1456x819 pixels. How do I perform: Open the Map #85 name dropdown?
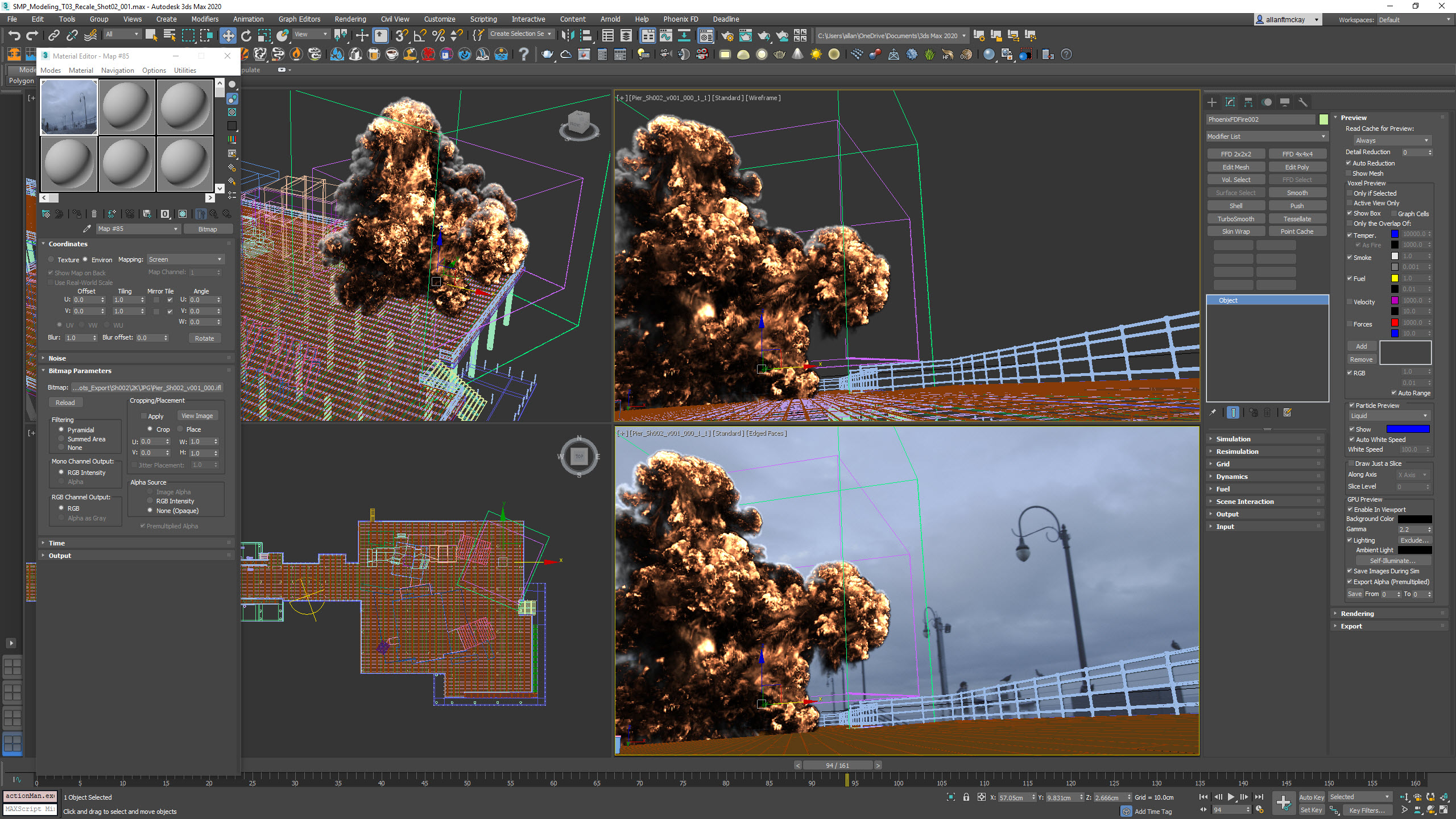tap(138, 229)
